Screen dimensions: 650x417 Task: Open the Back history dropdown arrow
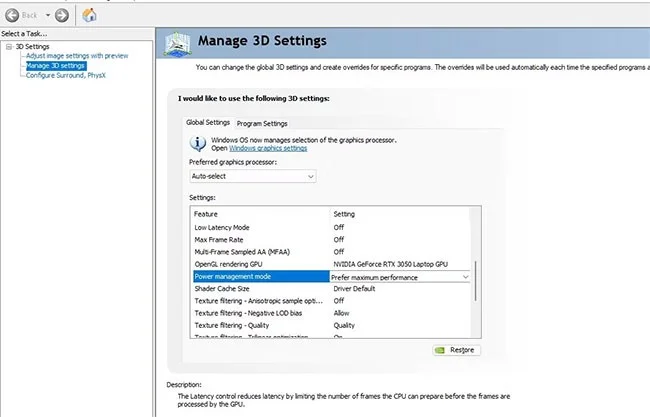(46, 15)
